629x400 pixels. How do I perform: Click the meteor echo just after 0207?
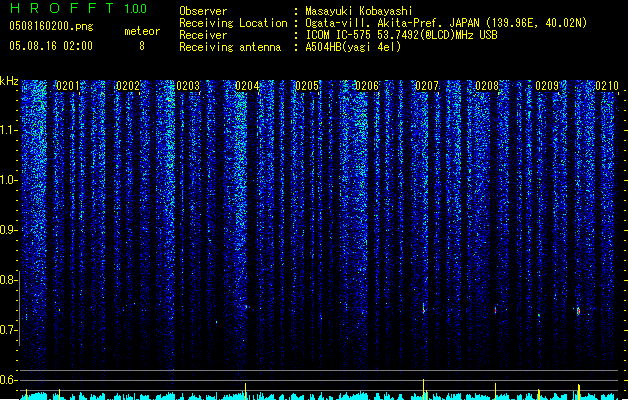click(x=424, y=309)
